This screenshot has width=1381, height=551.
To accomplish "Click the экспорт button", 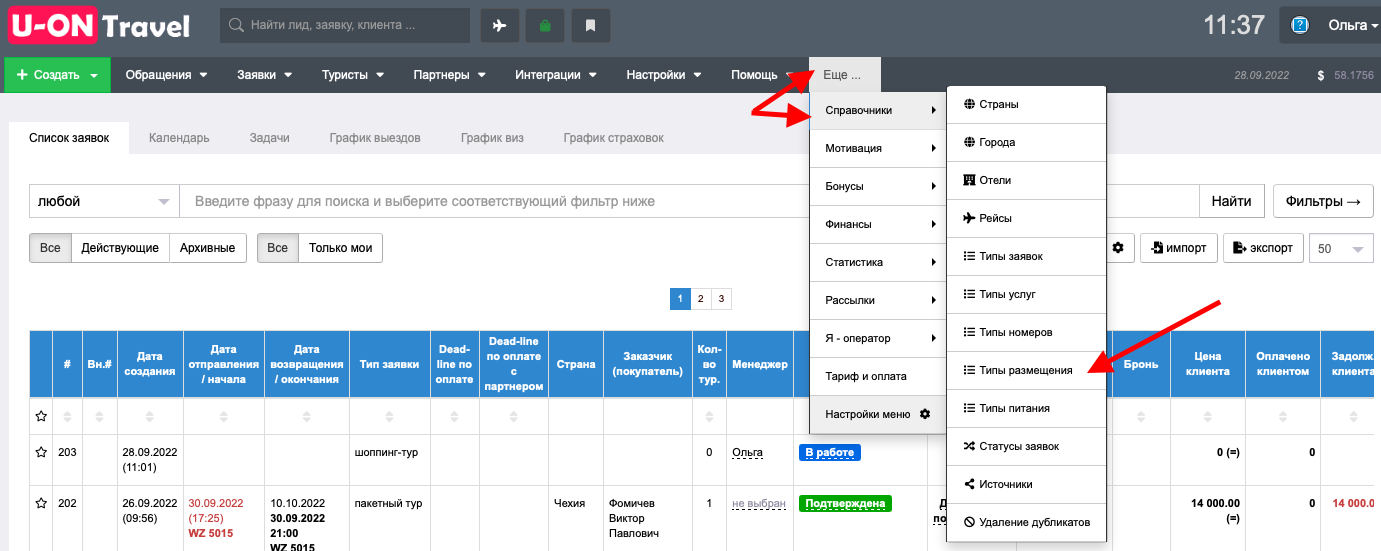I will [x=1264, y=248].
